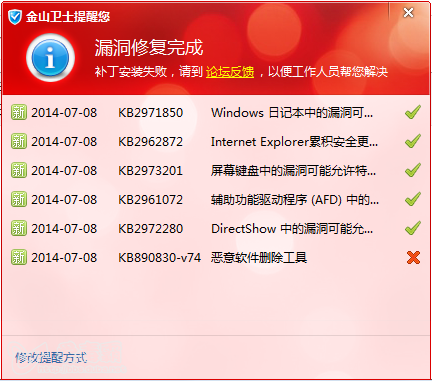Select patch ID KB2972280
432x381 pixels.
click(151, 229)
